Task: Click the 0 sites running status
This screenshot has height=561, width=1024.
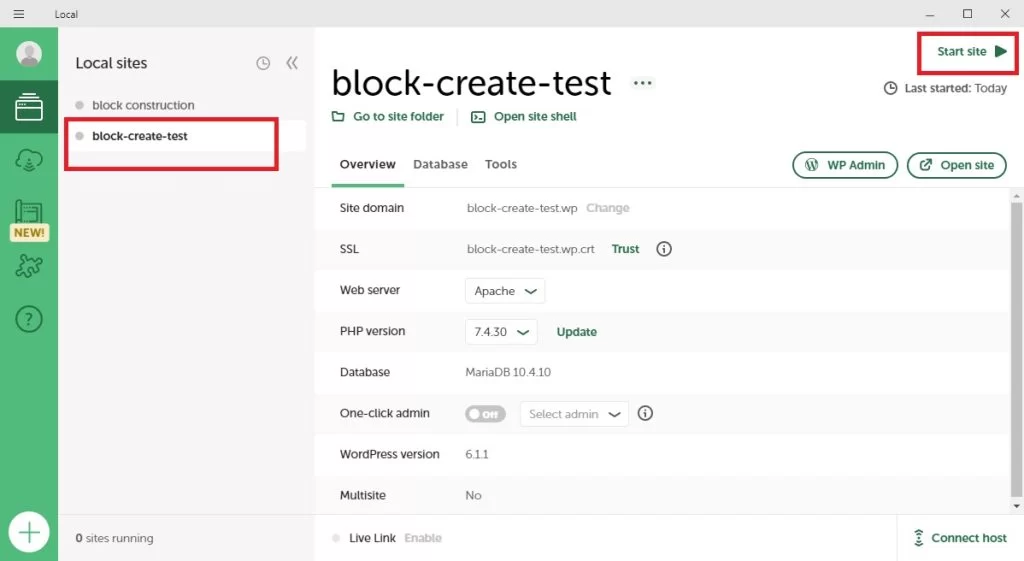Action: (114, 538)
